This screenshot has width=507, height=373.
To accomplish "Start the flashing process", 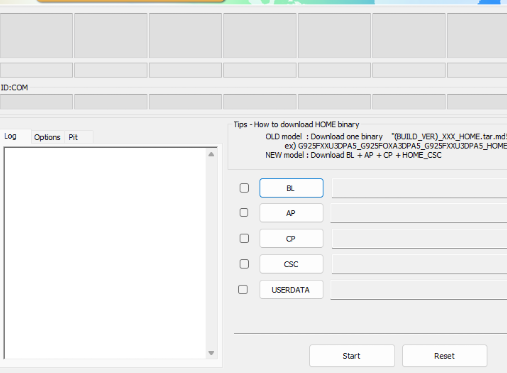I will [x=352, y=356].
